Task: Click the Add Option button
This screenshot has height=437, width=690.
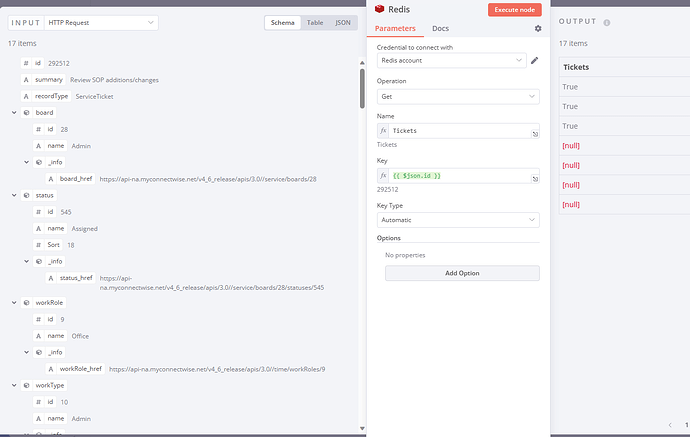Action: tap(462, 273)
